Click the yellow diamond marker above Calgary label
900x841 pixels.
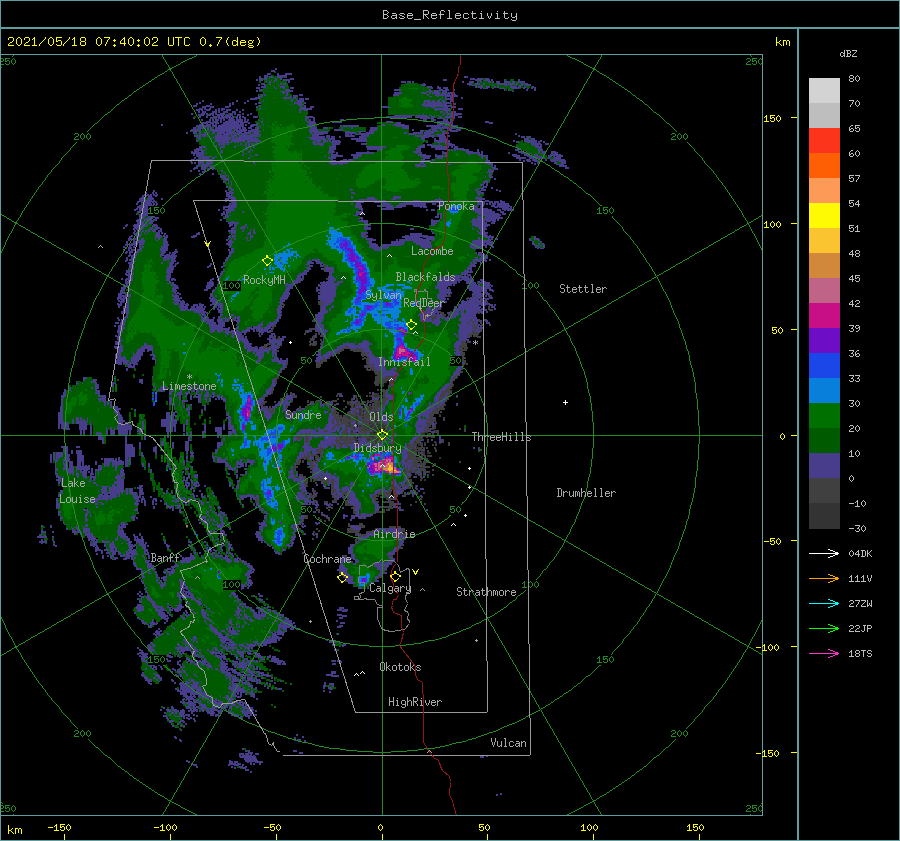pos(395,576)
